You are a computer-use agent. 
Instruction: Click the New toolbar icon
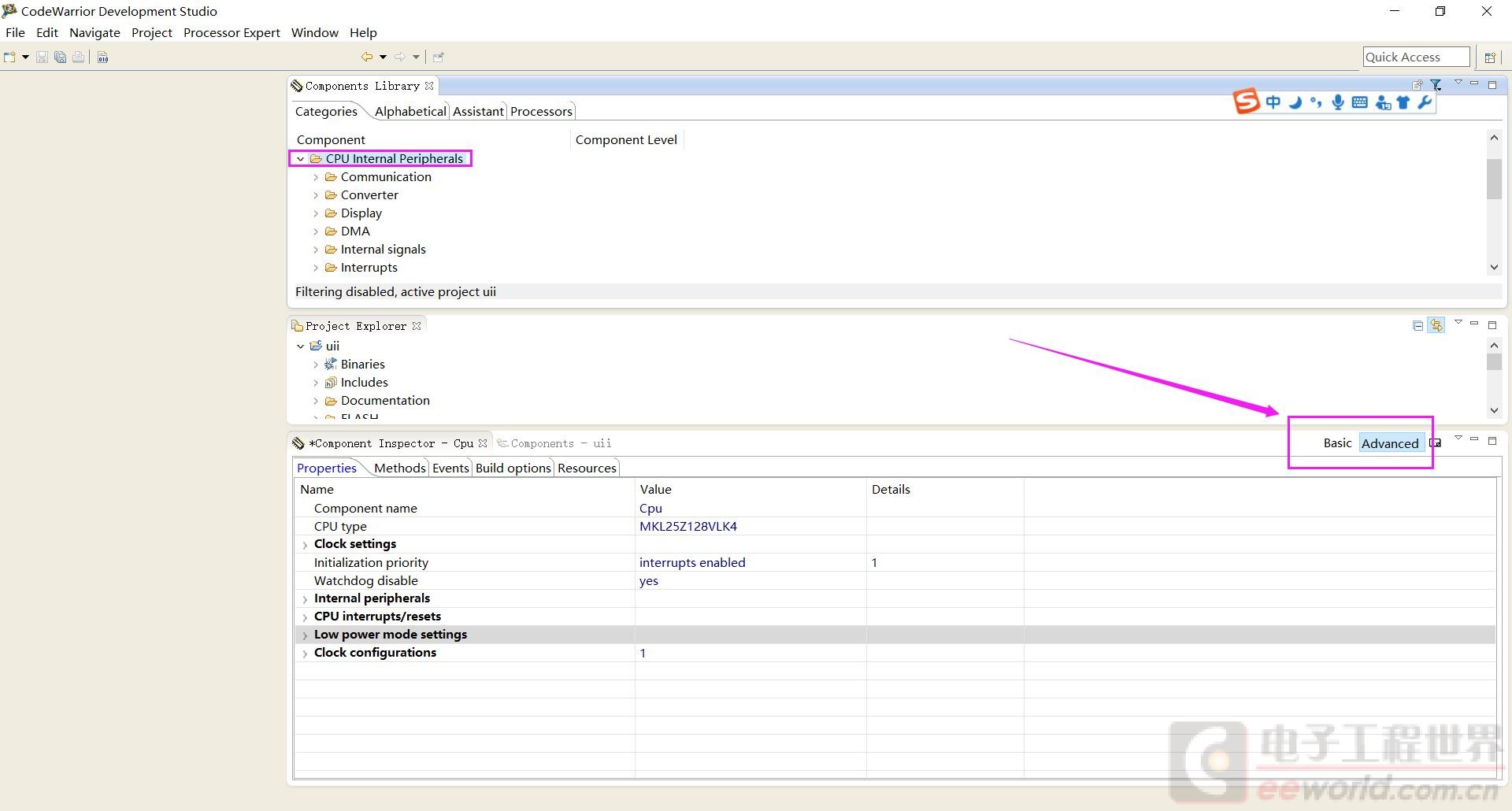coord(10,57)
